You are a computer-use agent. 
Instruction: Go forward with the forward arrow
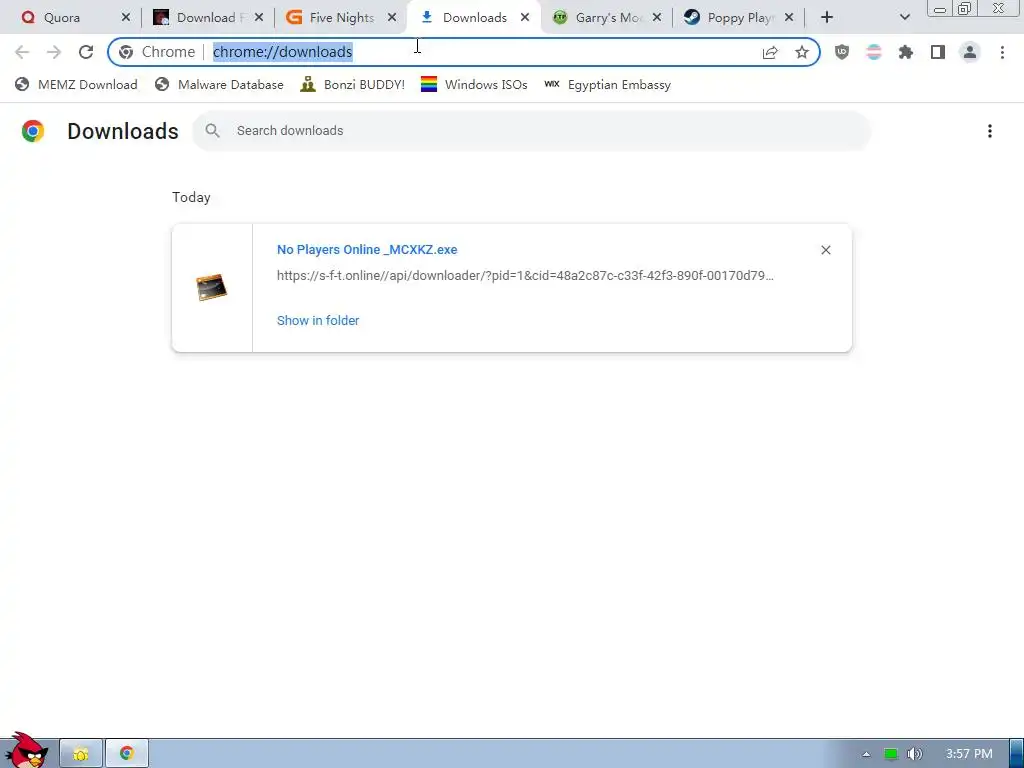[x=54, y=52]
